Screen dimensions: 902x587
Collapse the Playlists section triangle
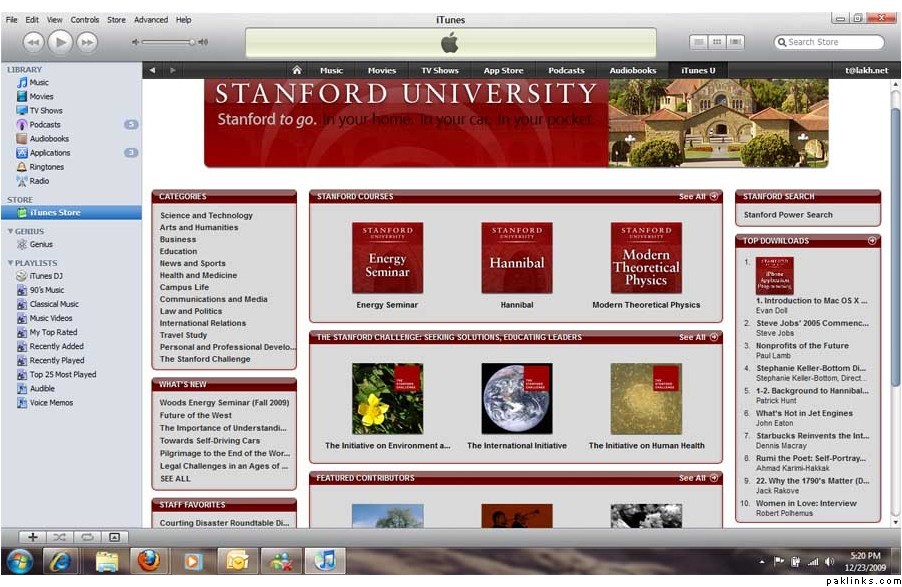pos(10,262)
